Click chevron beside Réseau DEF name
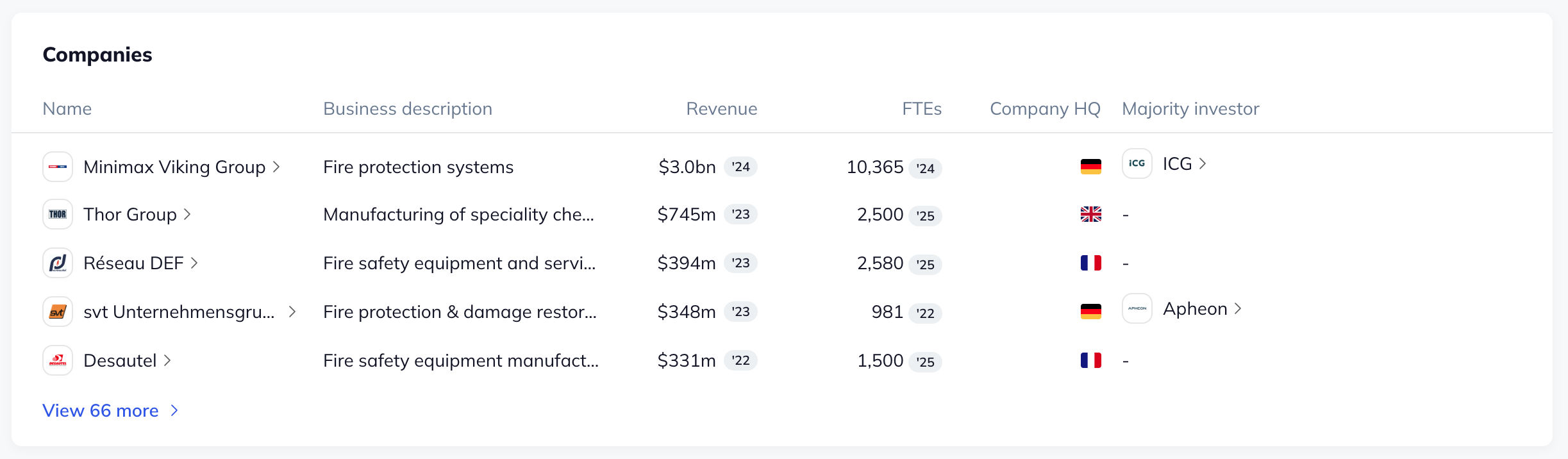 194,263
